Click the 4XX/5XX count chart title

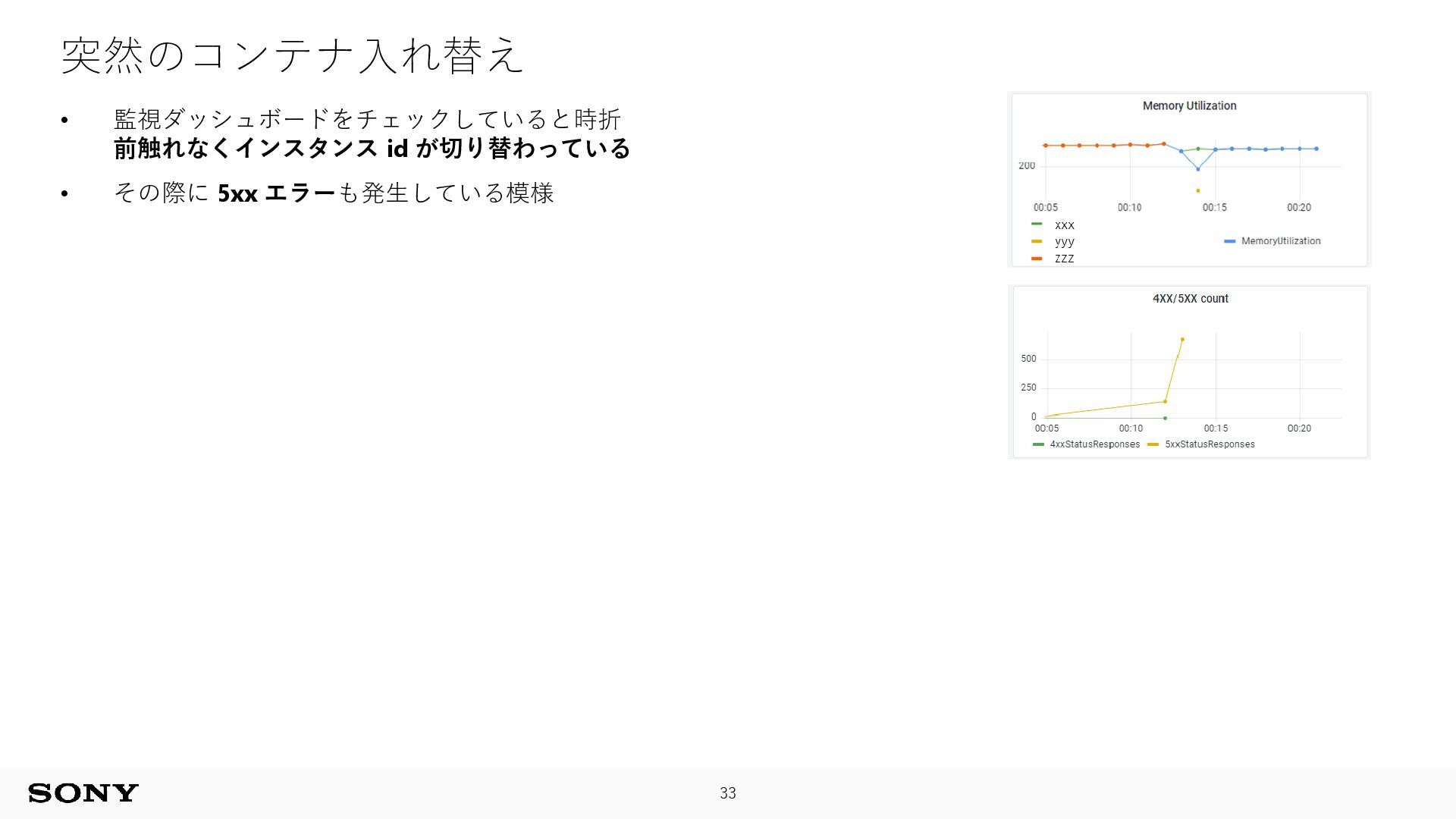click(1190, 299)
